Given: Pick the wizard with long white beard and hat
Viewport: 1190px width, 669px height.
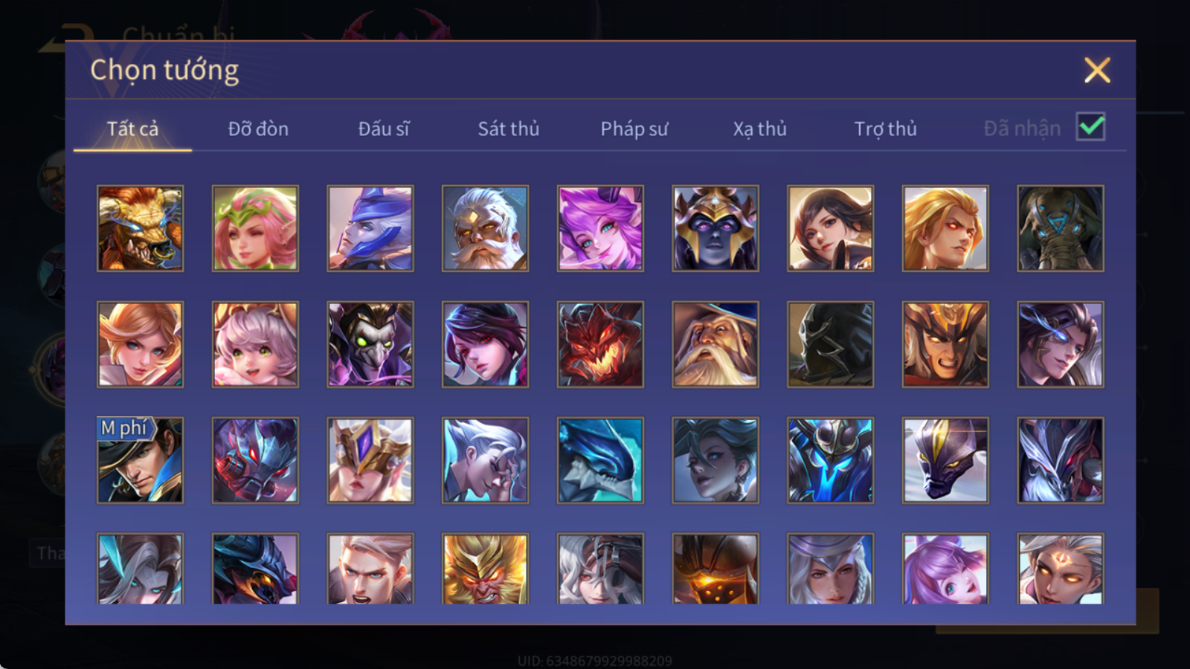Looking at the screenshot, I should [x=715, y=344].
